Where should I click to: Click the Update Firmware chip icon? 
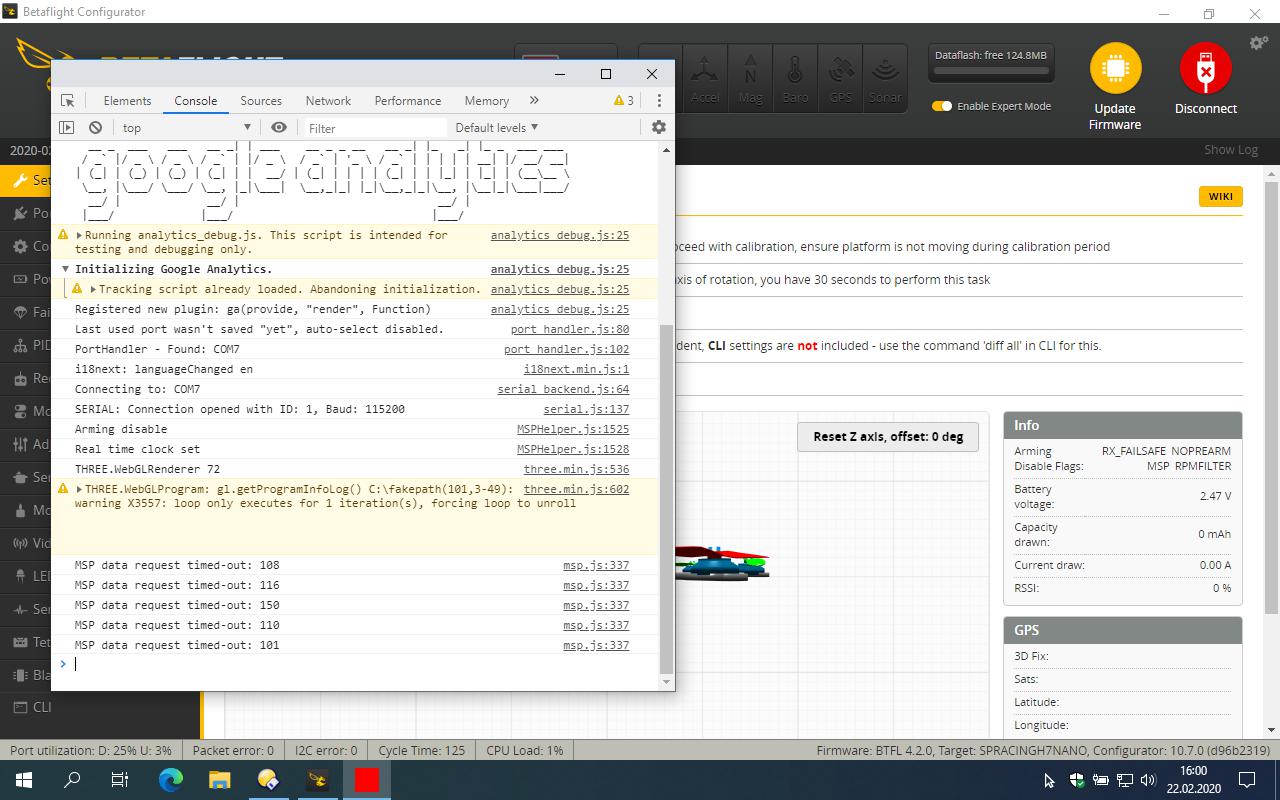click(x=1115, y=68)
